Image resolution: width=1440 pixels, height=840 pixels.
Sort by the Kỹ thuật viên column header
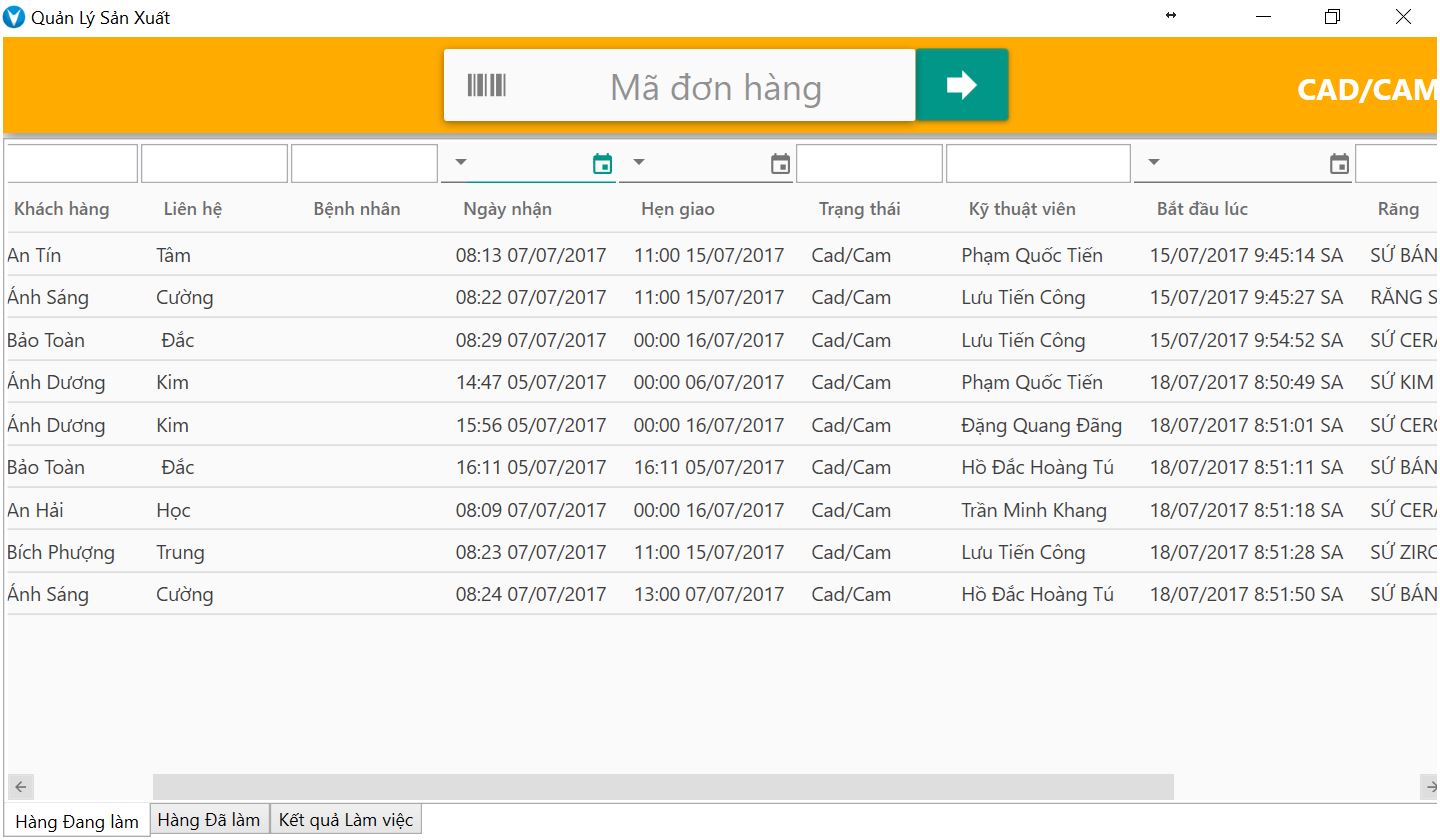[1021, 209]
